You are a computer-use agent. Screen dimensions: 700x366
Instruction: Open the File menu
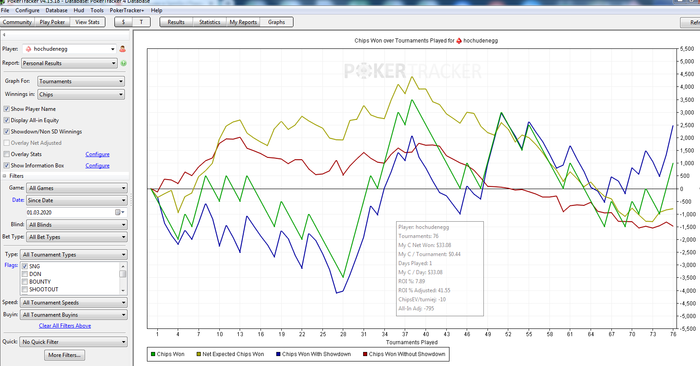click(x=5, y=10)
